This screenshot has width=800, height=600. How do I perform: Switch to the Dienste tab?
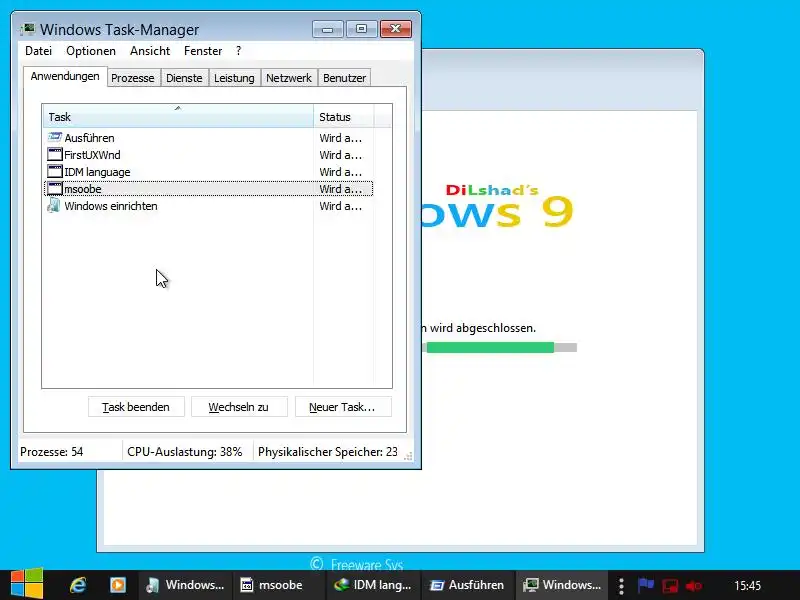click(x=184, y=78)
